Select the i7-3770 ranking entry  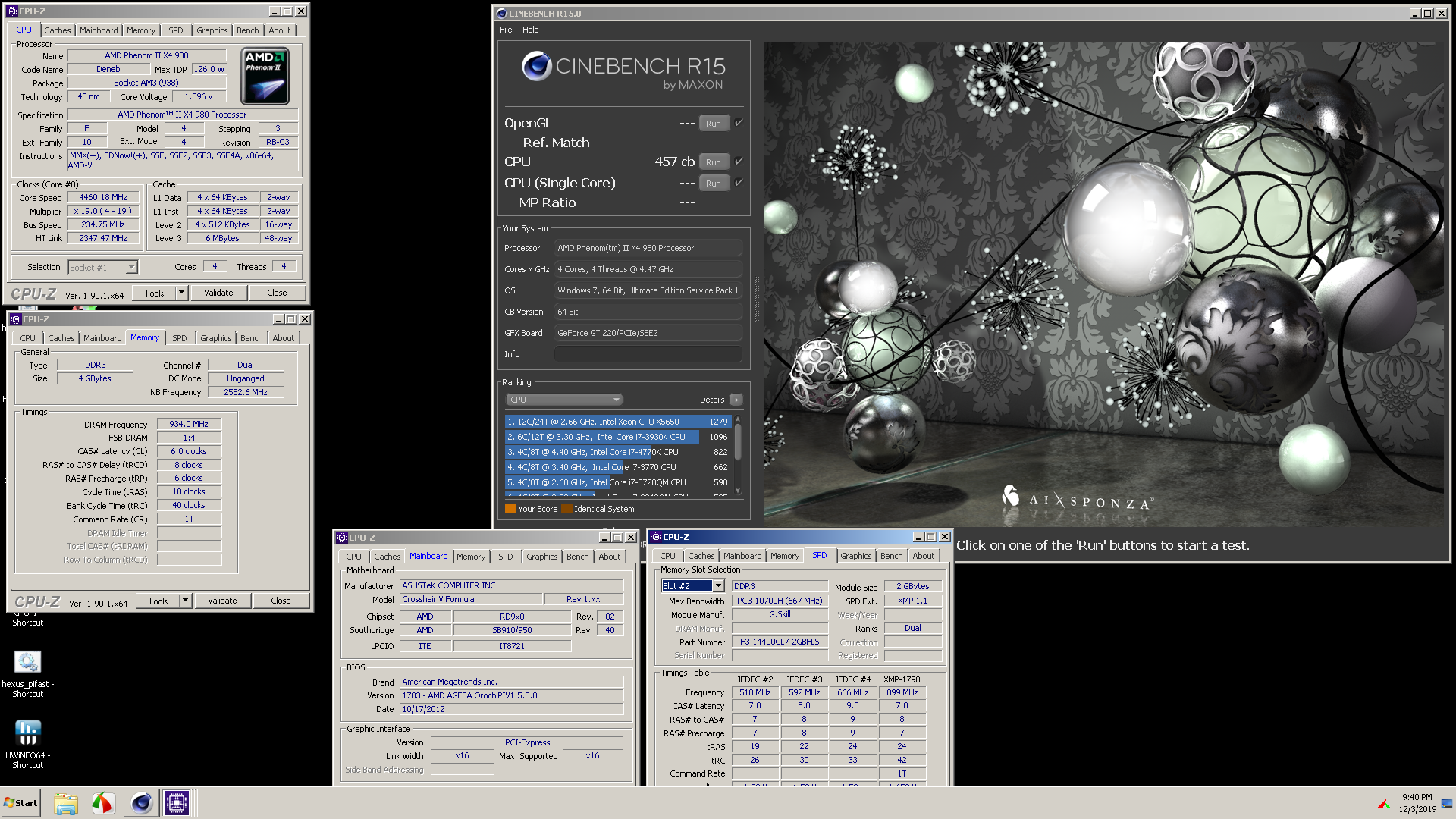tap(617, 467)
